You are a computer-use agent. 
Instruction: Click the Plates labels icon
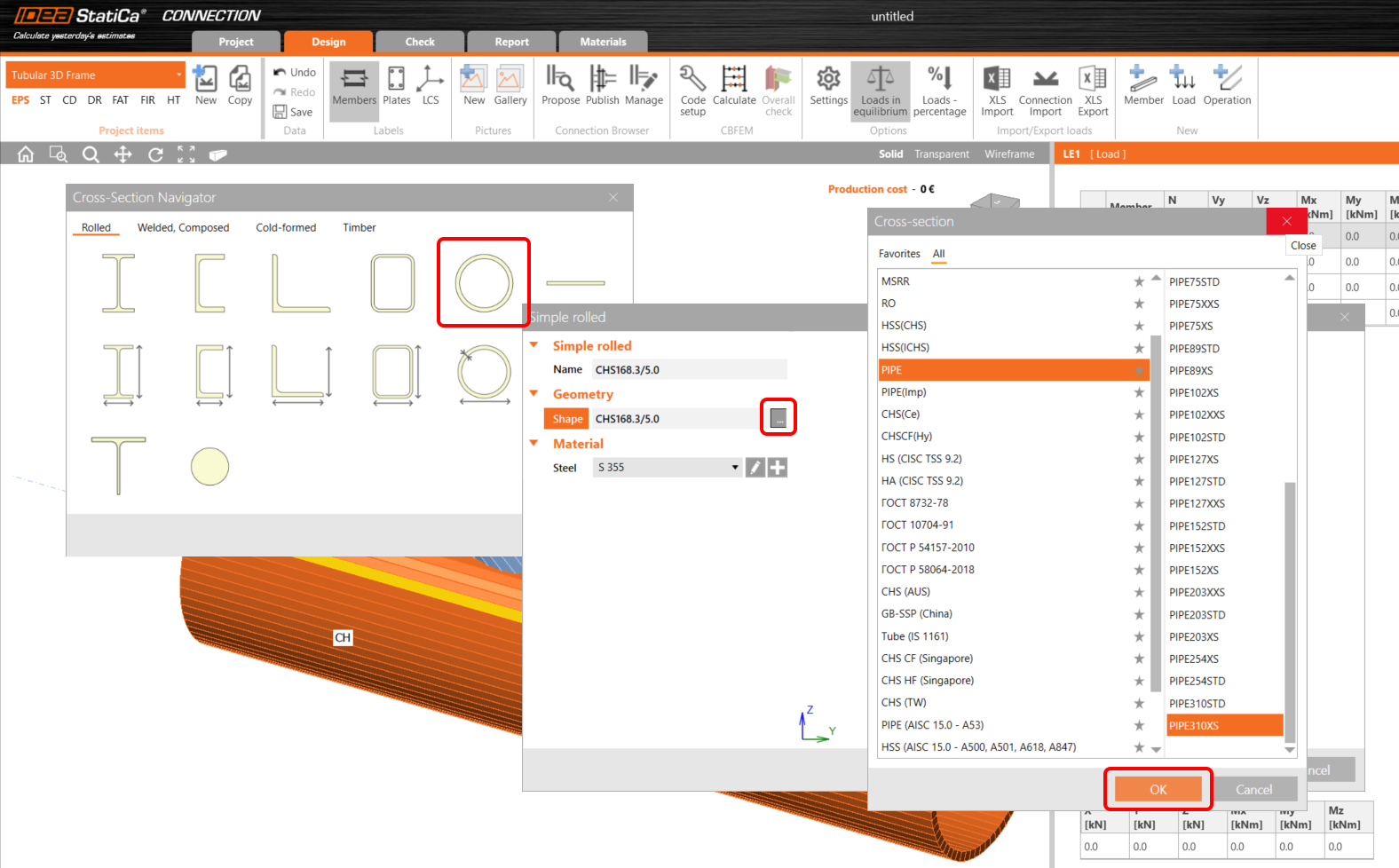[x=396, y=87]
